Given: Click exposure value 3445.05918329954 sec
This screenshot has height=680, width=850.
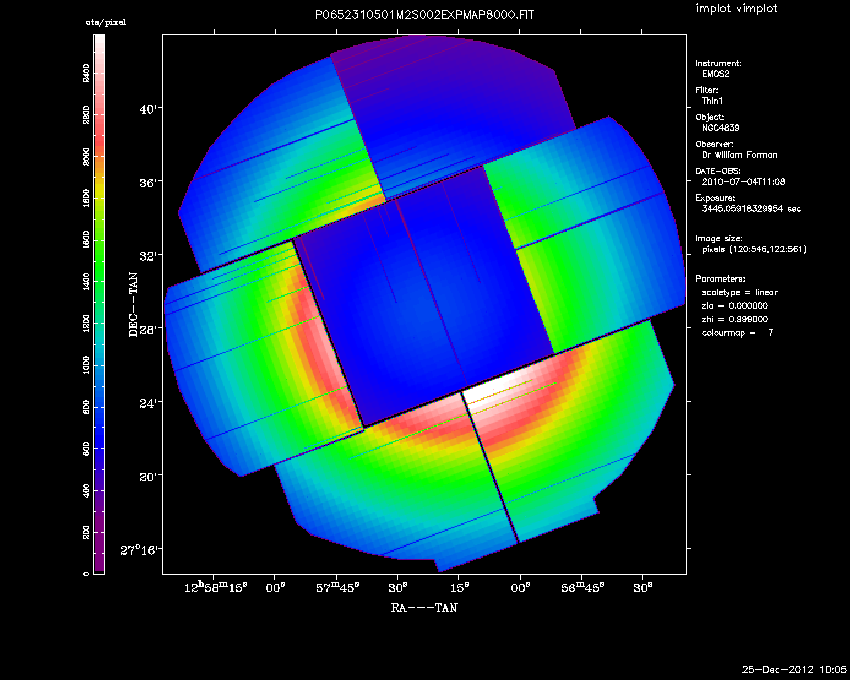Looking at the screenshot, I should click(751, 209).
